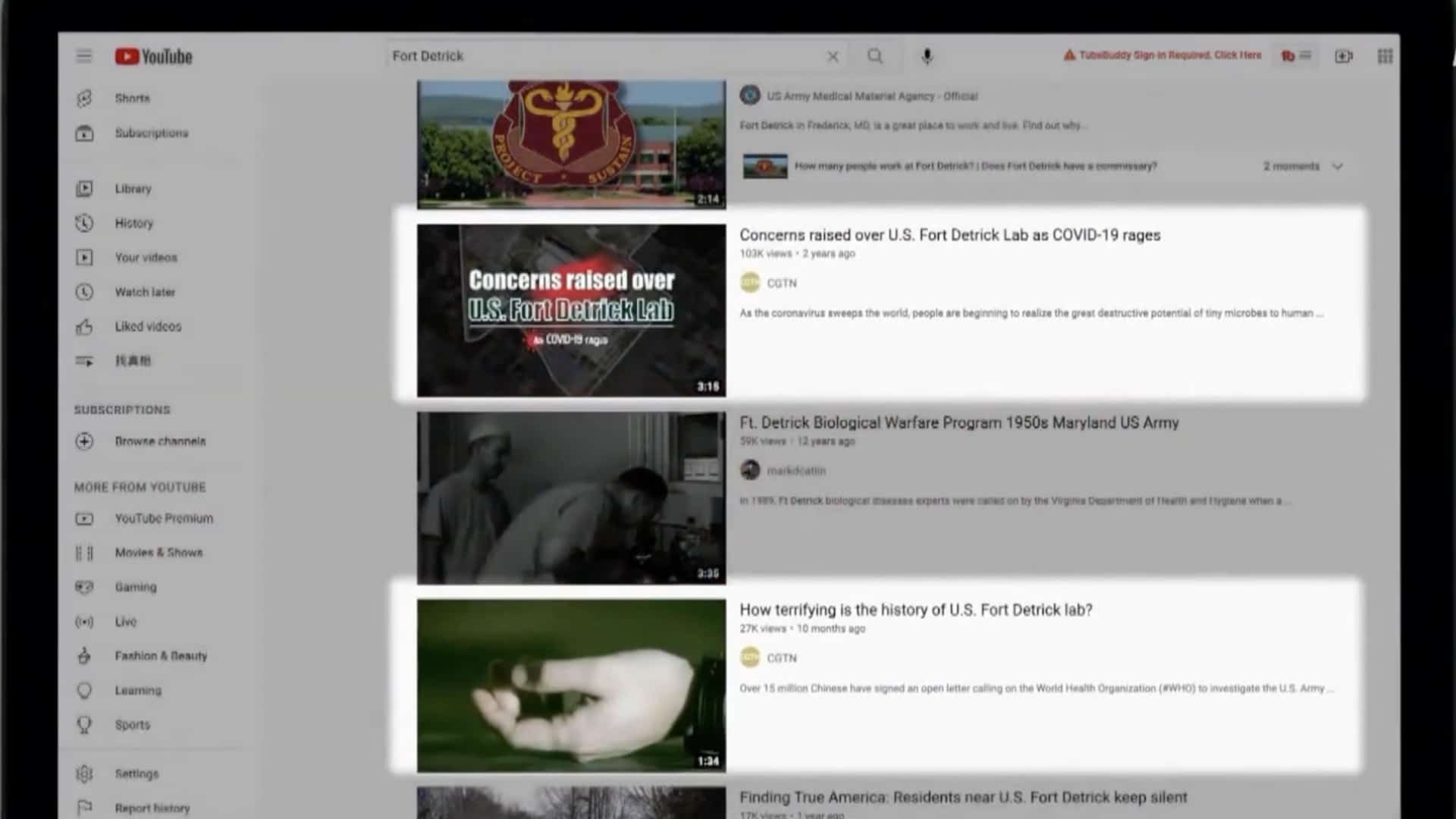The height and width of the screenshot is (819, 1456).
Task: Click Browse channels plus icon
Action: (84, 441)
